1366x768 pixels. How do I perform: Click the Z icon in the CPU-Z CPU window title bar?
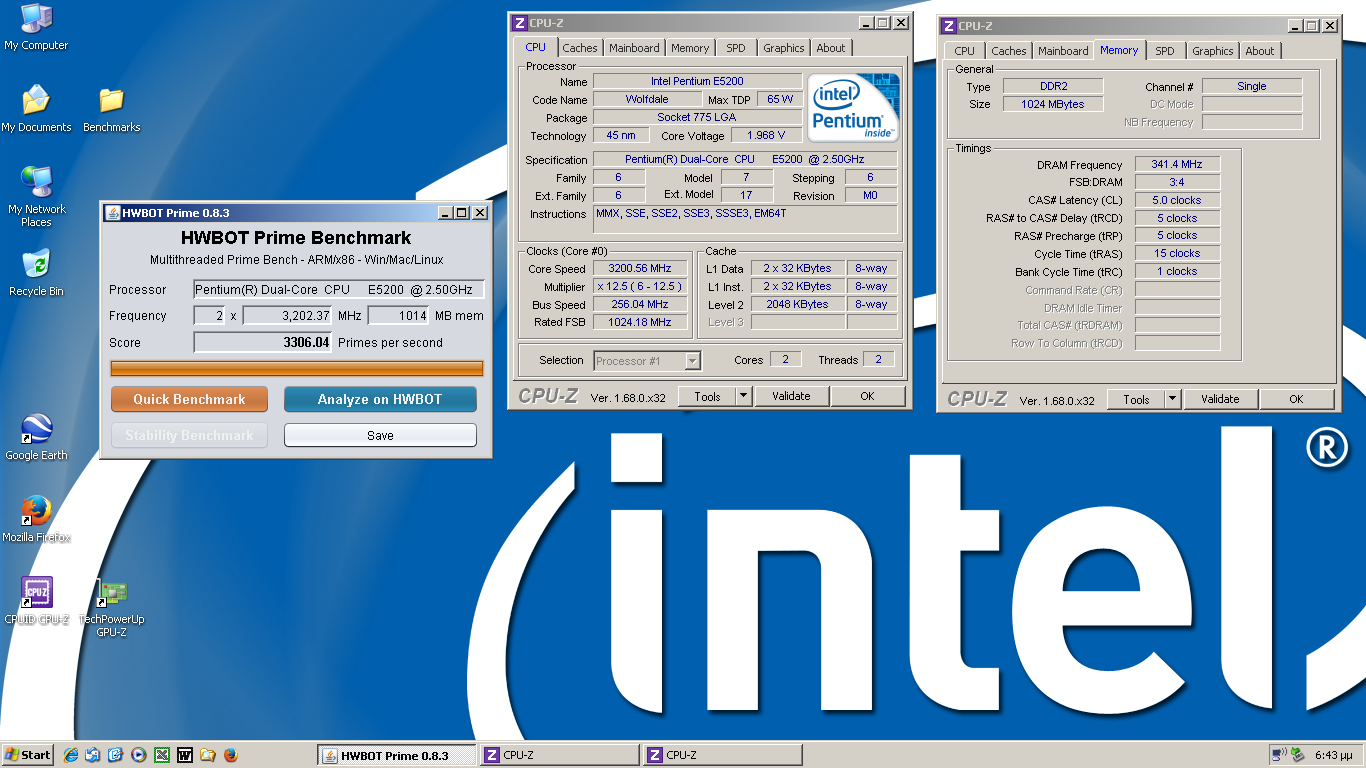519,23
